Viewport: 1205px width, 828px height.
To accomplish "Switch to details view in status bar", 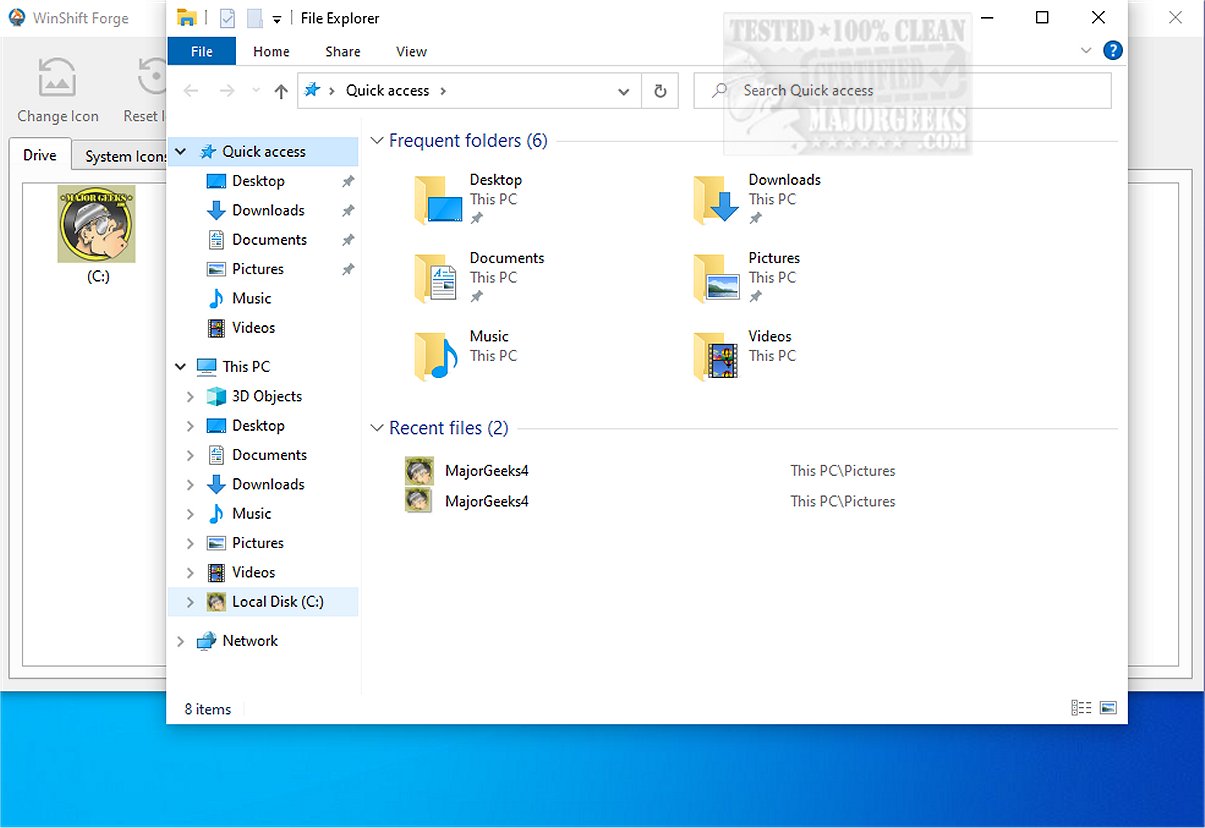I will pyautogui.click(x=1081, y=708).
